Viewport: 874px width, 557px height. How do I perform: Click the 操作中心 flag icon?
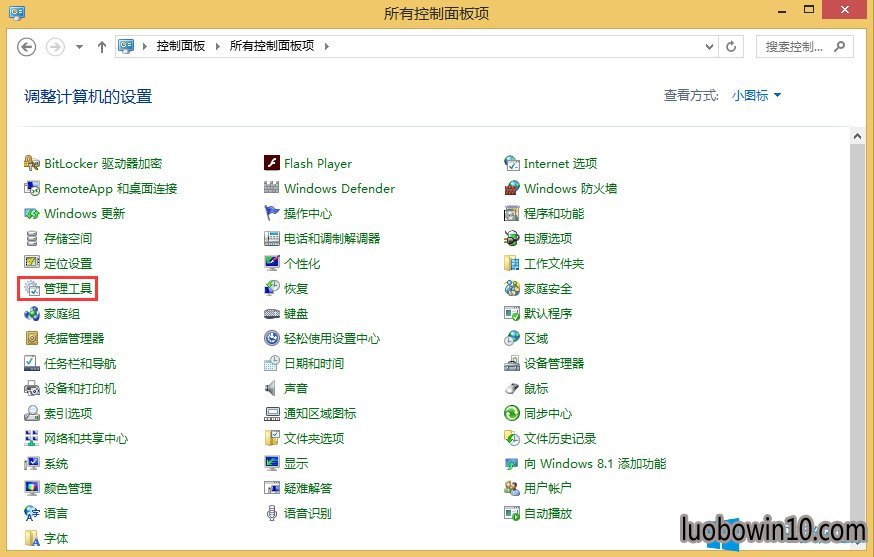pos(271,214)
